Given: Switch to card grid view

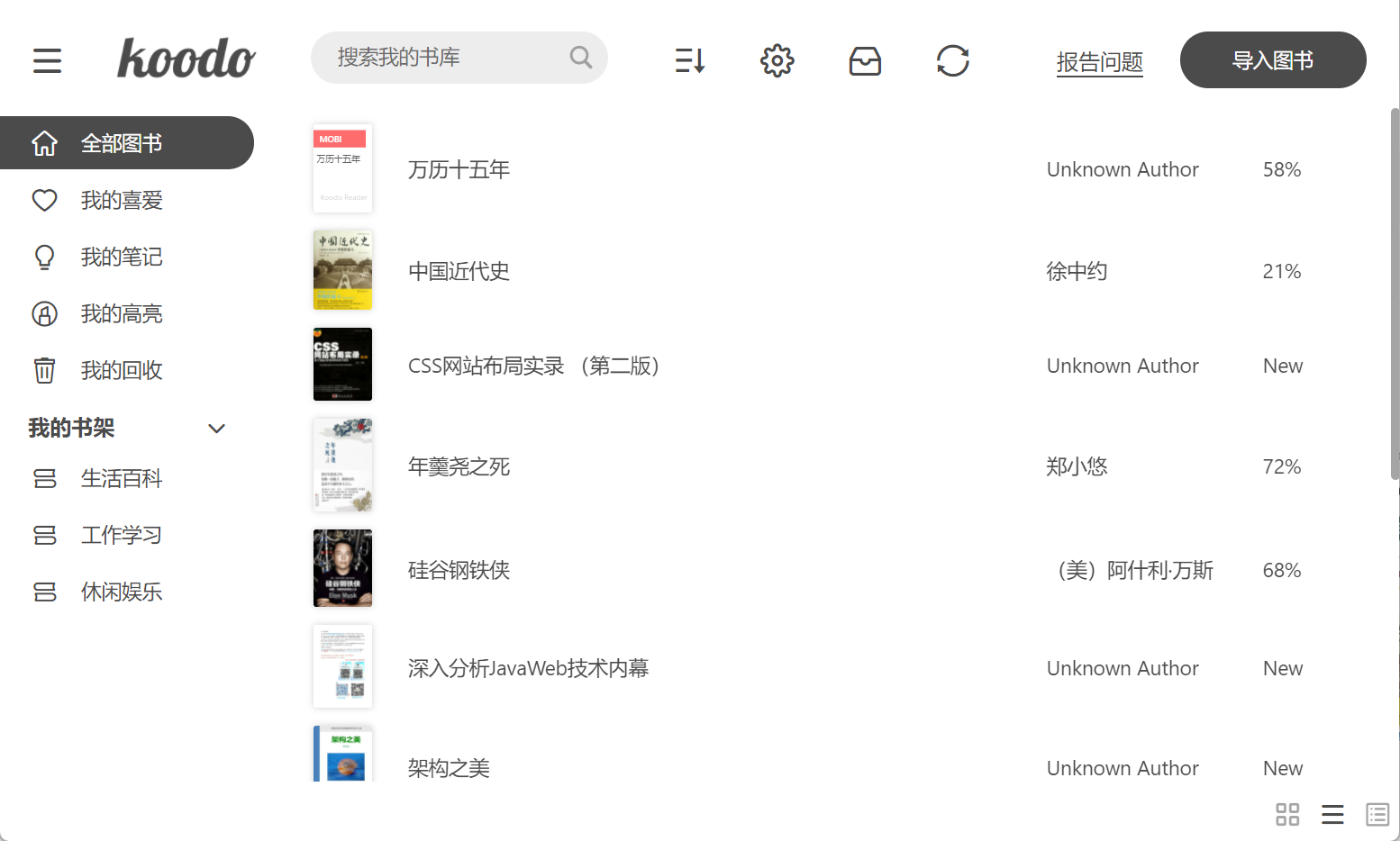Looking at the screenshot, I should [x=1287, y=814].
